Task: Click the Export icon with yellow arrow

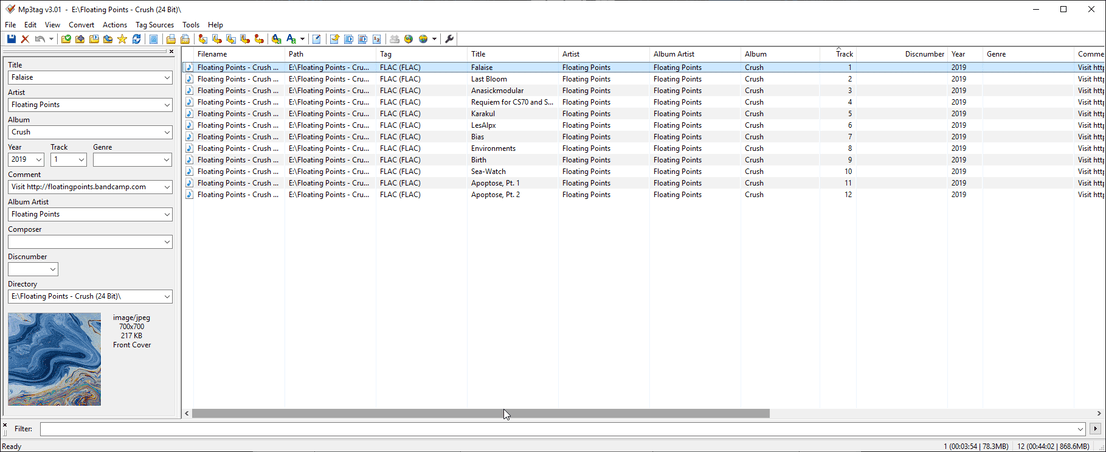Action: click(335, 39)
